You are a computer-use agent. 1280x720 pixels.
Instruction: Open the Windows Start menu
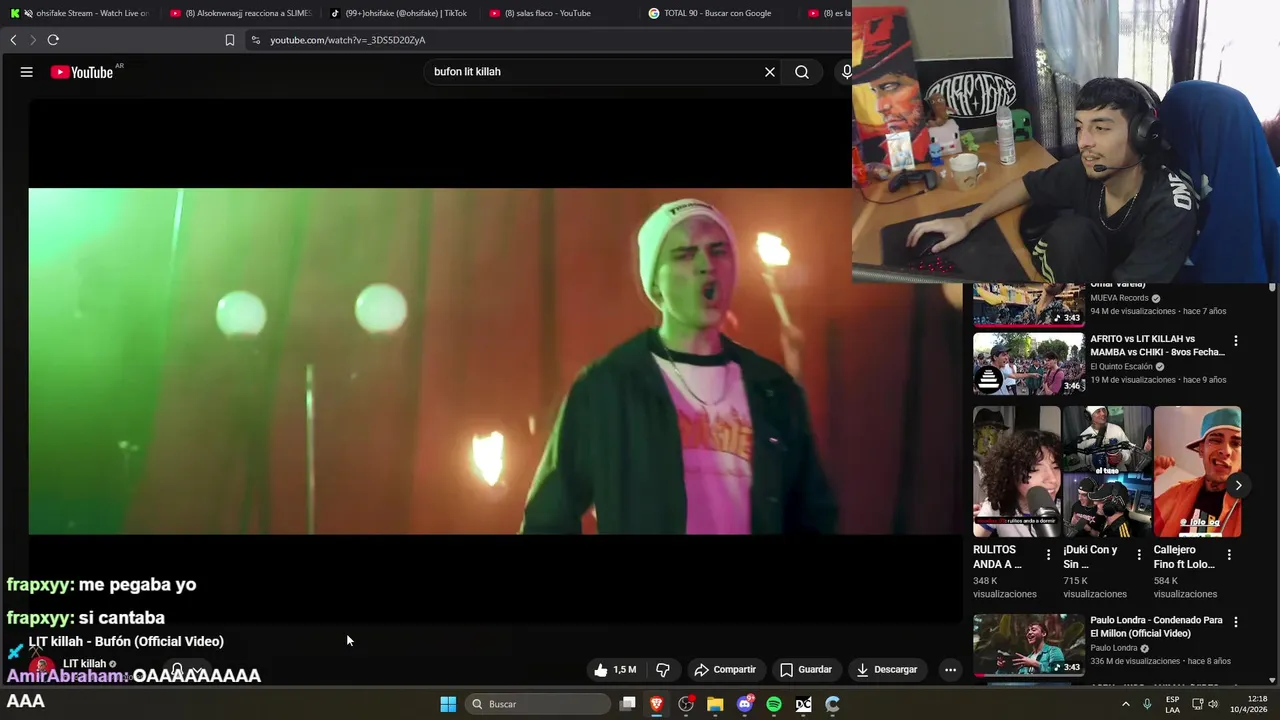448,704
